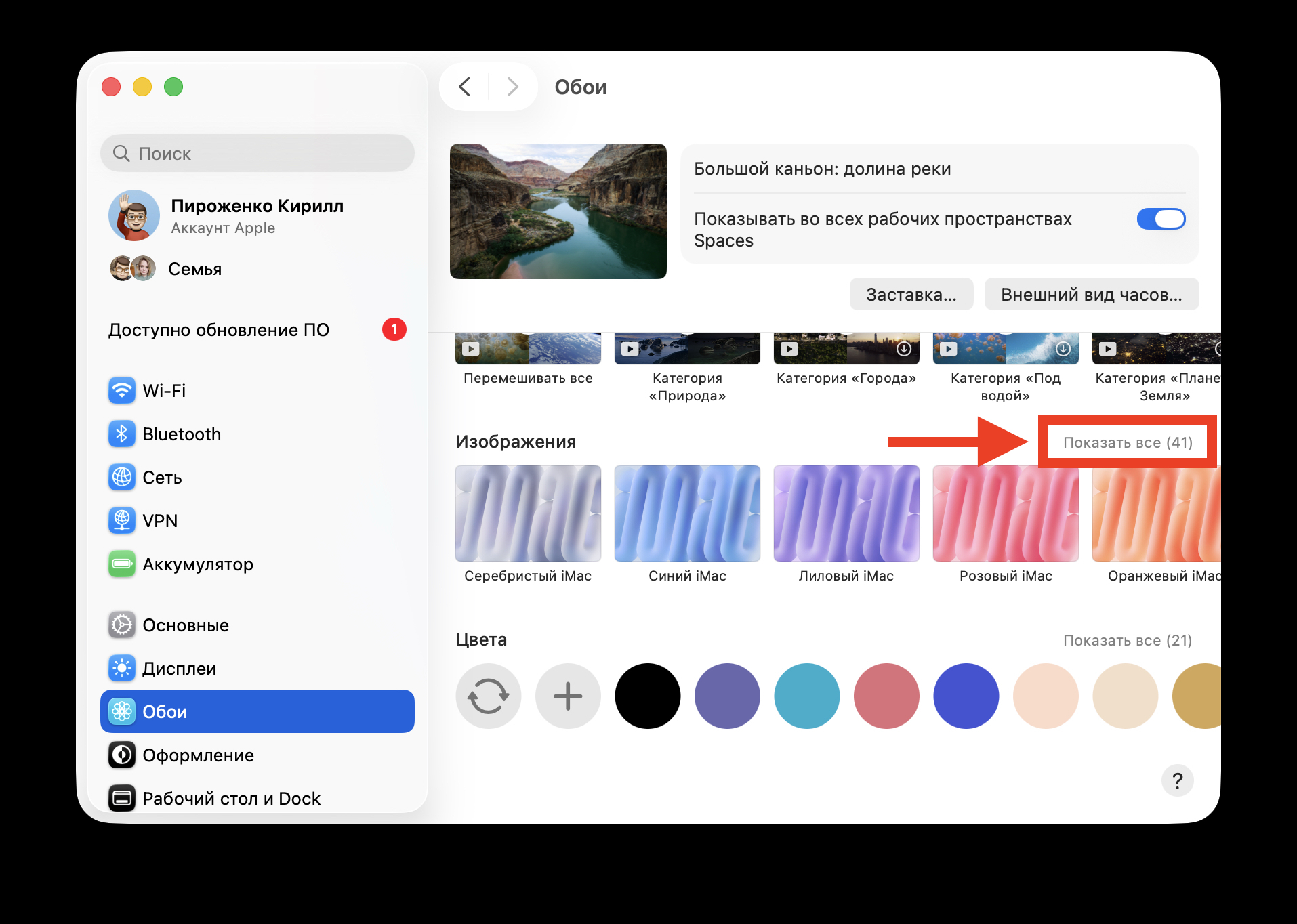This screenshot has width=1297, height=924.
Task: Toggle show on all Spaces switch
Action: tap(1160, 219)
